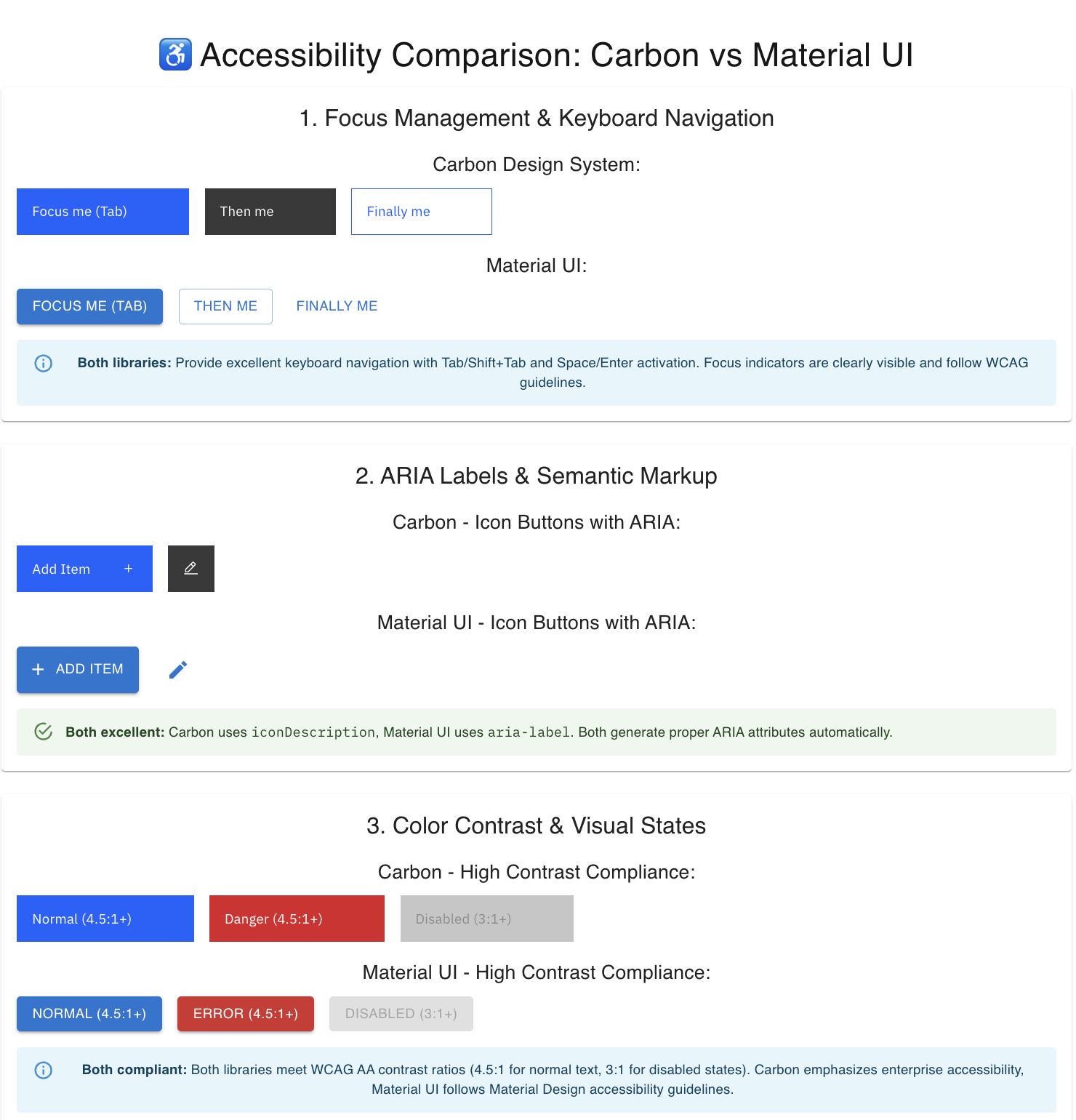Click the dark 'Then me' Carbon button
Image resolution: width=1076 pixels, height=1120 pixels.
tap(270, 211)
